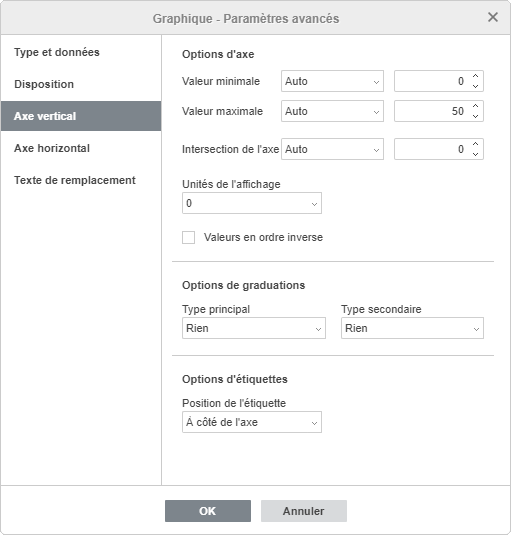The height and width of the screenshot is (535, 511).
Task: Increase the Valeur maximale spinner value
Action: (x=476, y=106)
